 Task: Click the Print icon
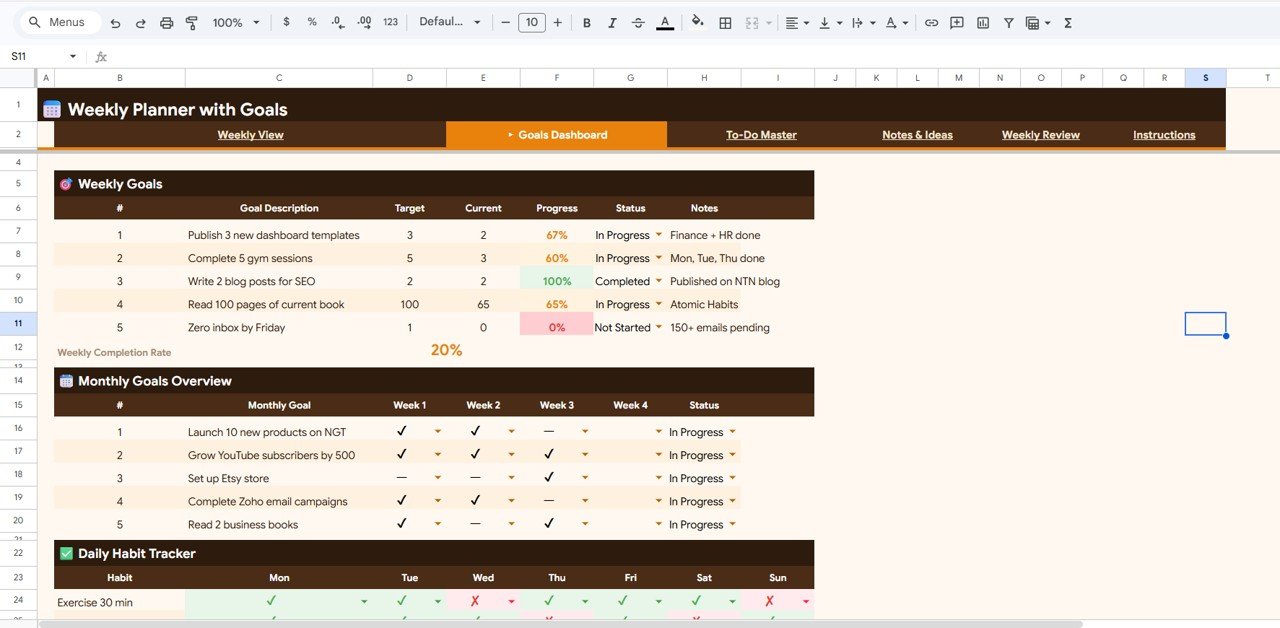(x=166, y=23)
